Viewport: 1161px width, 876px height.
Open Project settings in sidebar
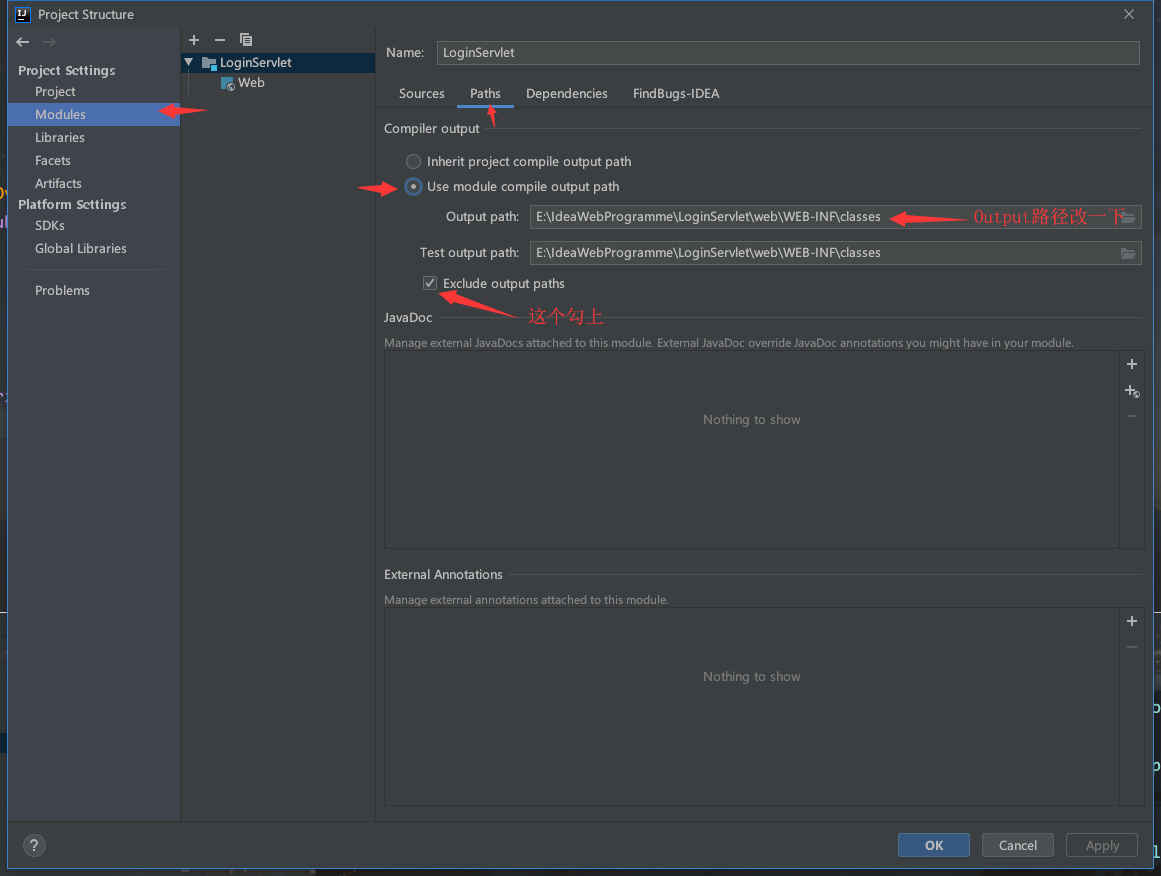56,92
